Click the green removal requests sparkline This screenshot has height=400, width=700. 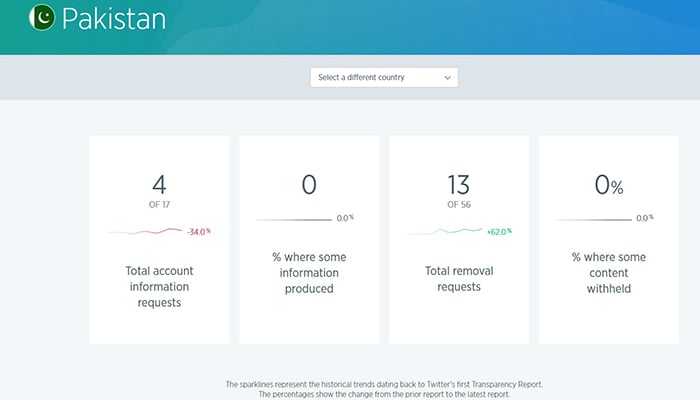pyautogui.click(x=445, y=231)
